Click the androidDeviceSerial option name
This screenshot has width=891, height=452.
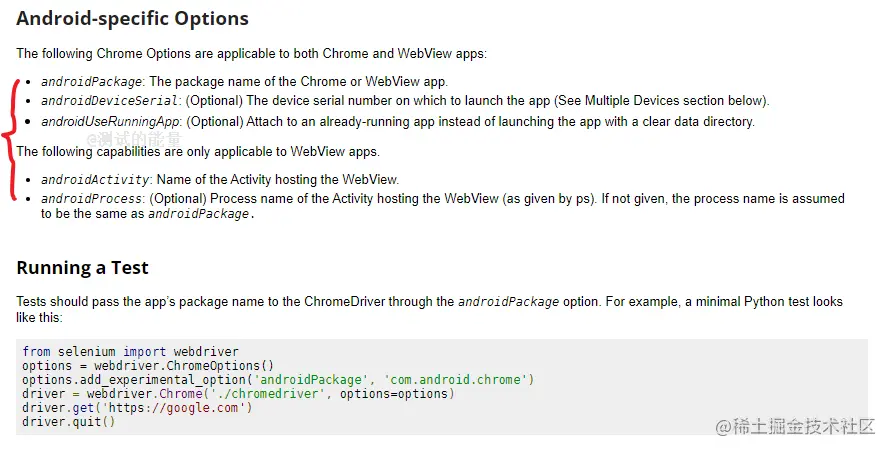(110, 101)
